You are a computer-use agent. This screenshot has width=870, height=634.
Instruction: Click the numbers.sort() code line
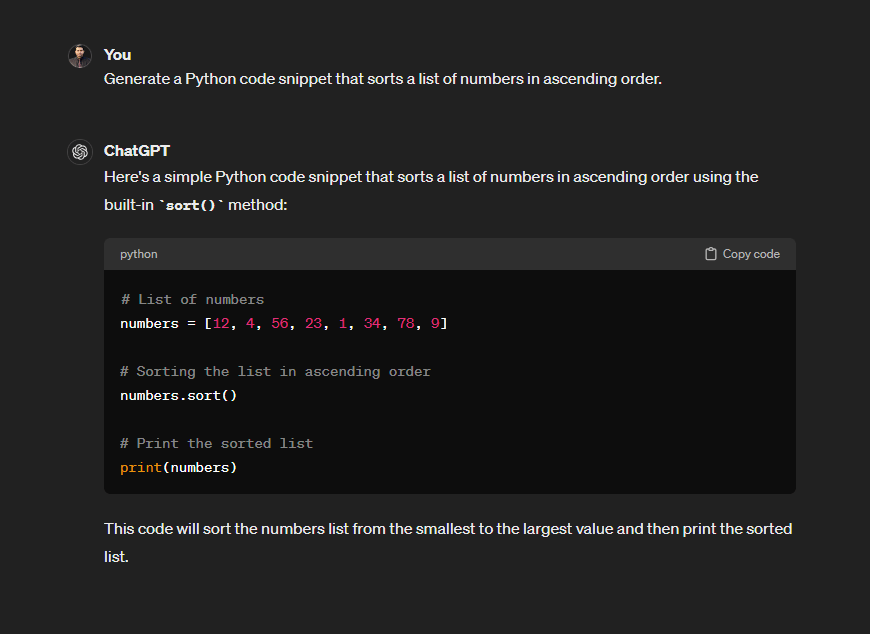(x=178, y=395)
